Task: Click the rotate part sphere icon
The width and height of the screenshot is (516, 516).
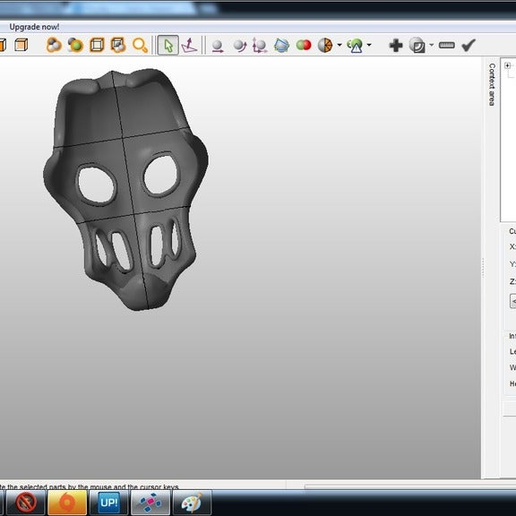Action: click(x=240, y=46)
